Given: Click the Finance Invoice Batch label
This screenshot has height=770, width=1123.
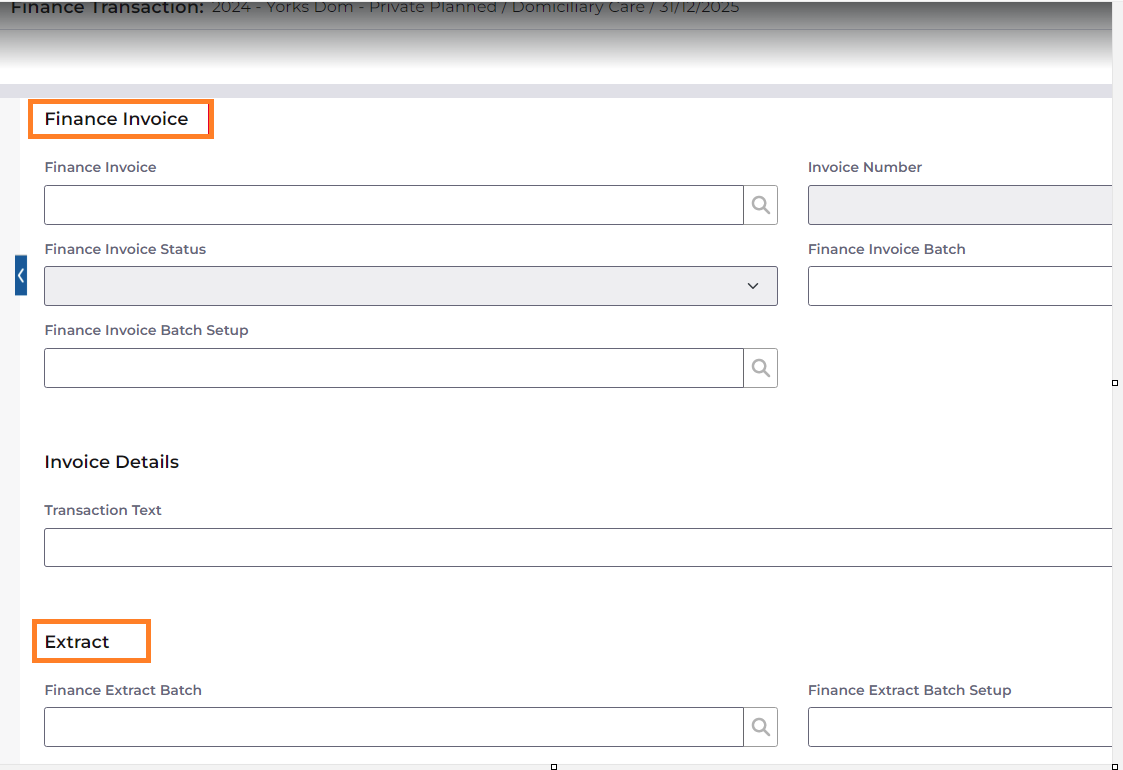Looking at the screenshot, I should [x=887, y=249].
